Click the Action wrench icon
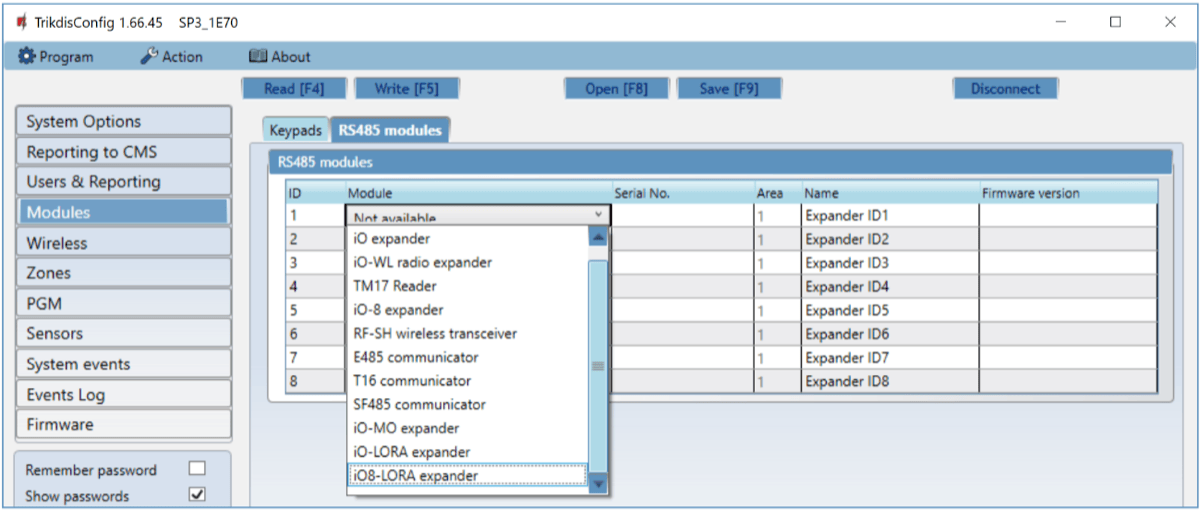This screenshot has height=512, width=1200. click(x=149, y=57)
